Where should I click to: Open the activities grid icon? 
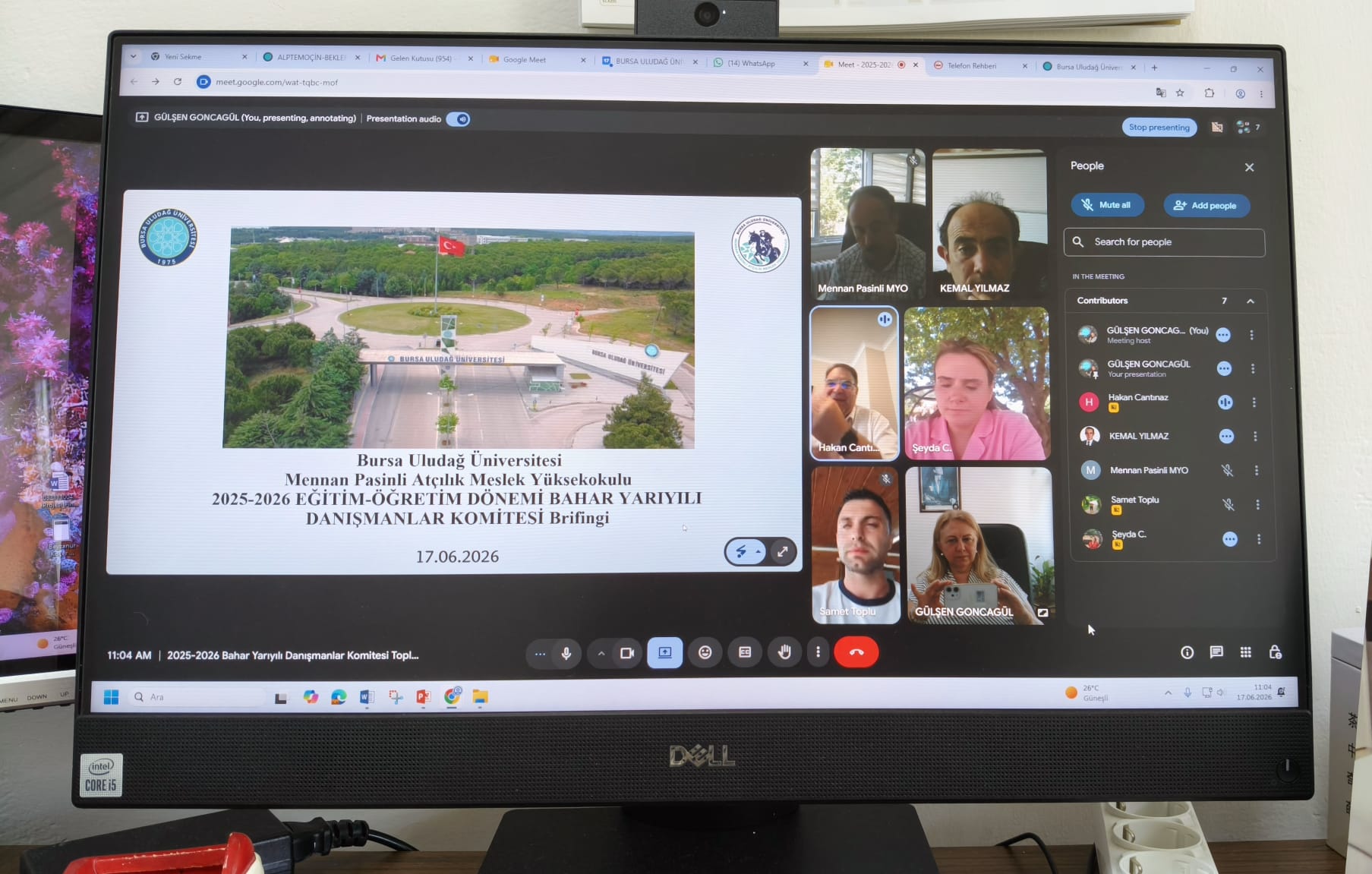point(1246,652)
